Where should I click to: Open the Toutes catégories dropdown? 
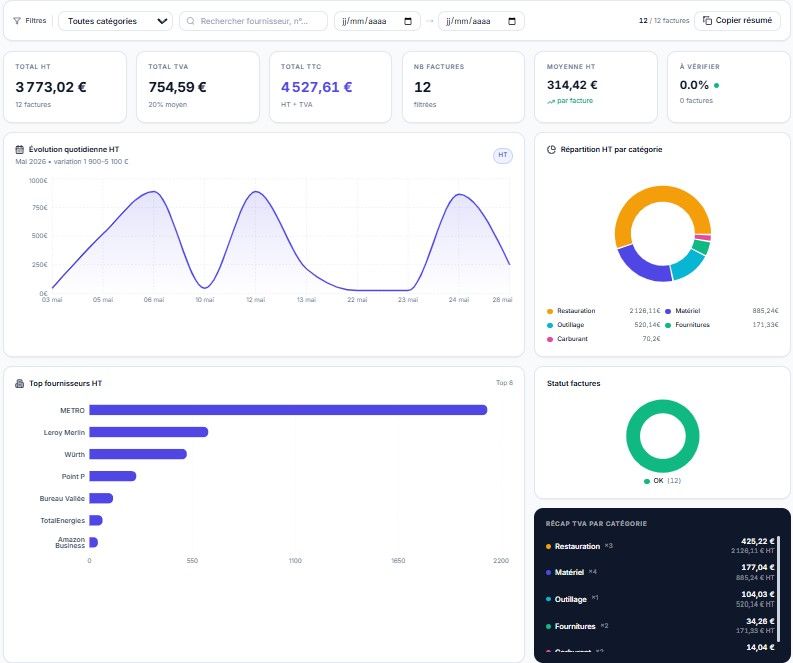click(x=115, y=21)
